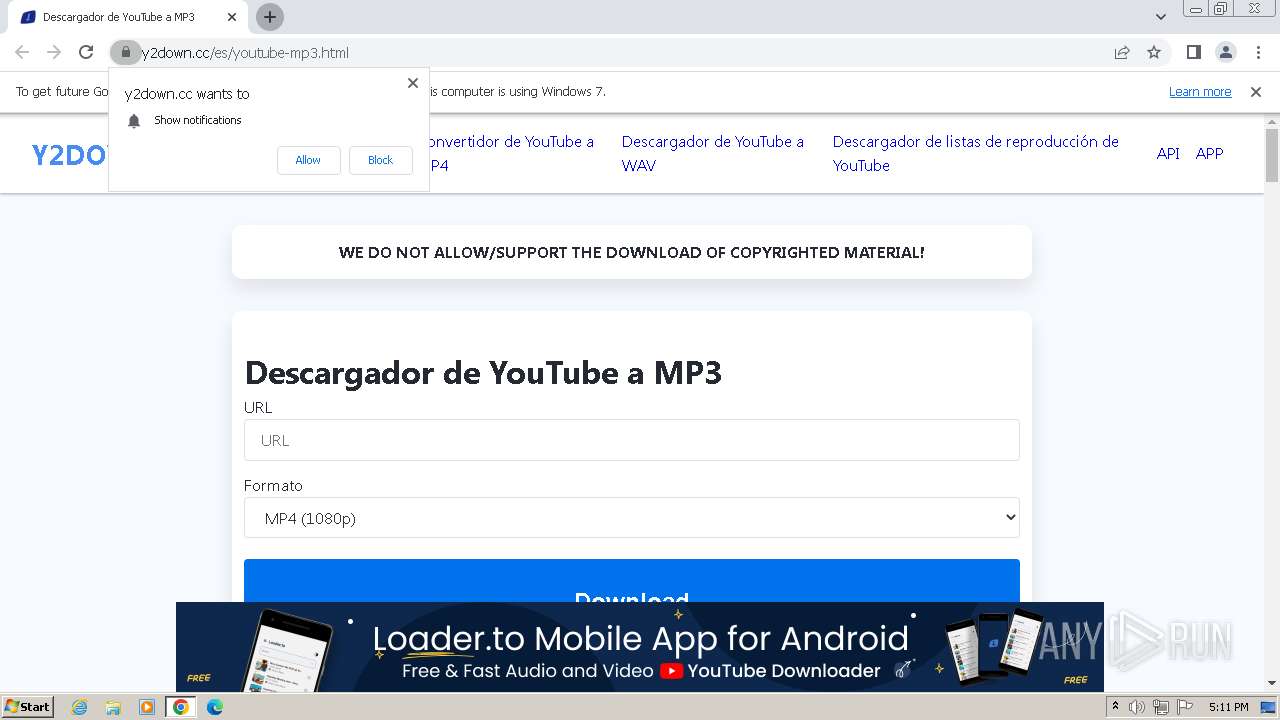Expand the Formato dropdown showing MP4 (1080p)

(632, 518)
